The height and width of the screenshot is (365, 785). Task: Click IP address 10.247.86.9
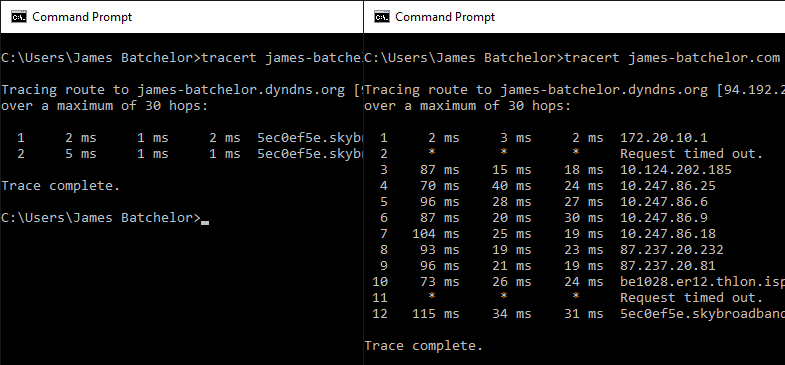coord(664,218)
